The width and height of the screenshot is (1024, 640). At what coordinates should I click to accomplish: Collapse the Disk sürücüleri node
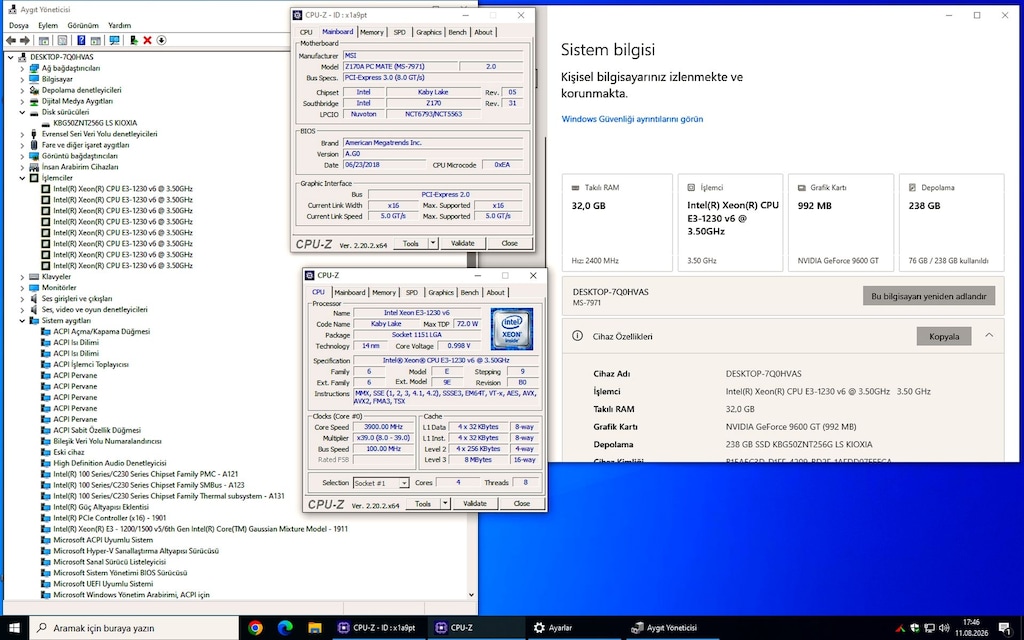(22, 112)
